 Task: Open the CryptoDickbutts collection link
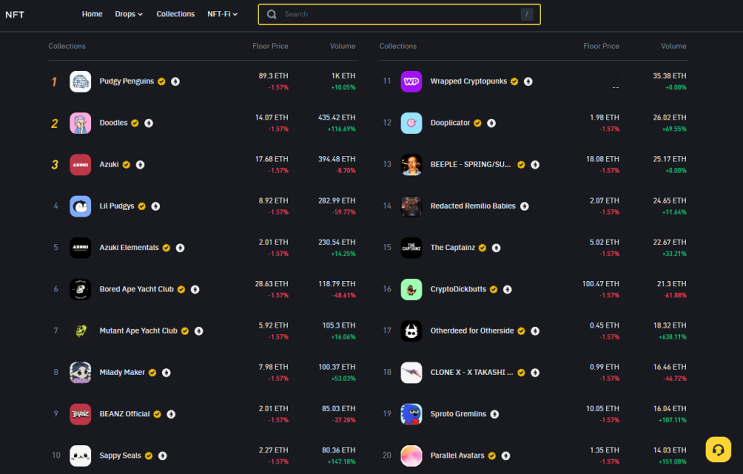click(458, 289)
